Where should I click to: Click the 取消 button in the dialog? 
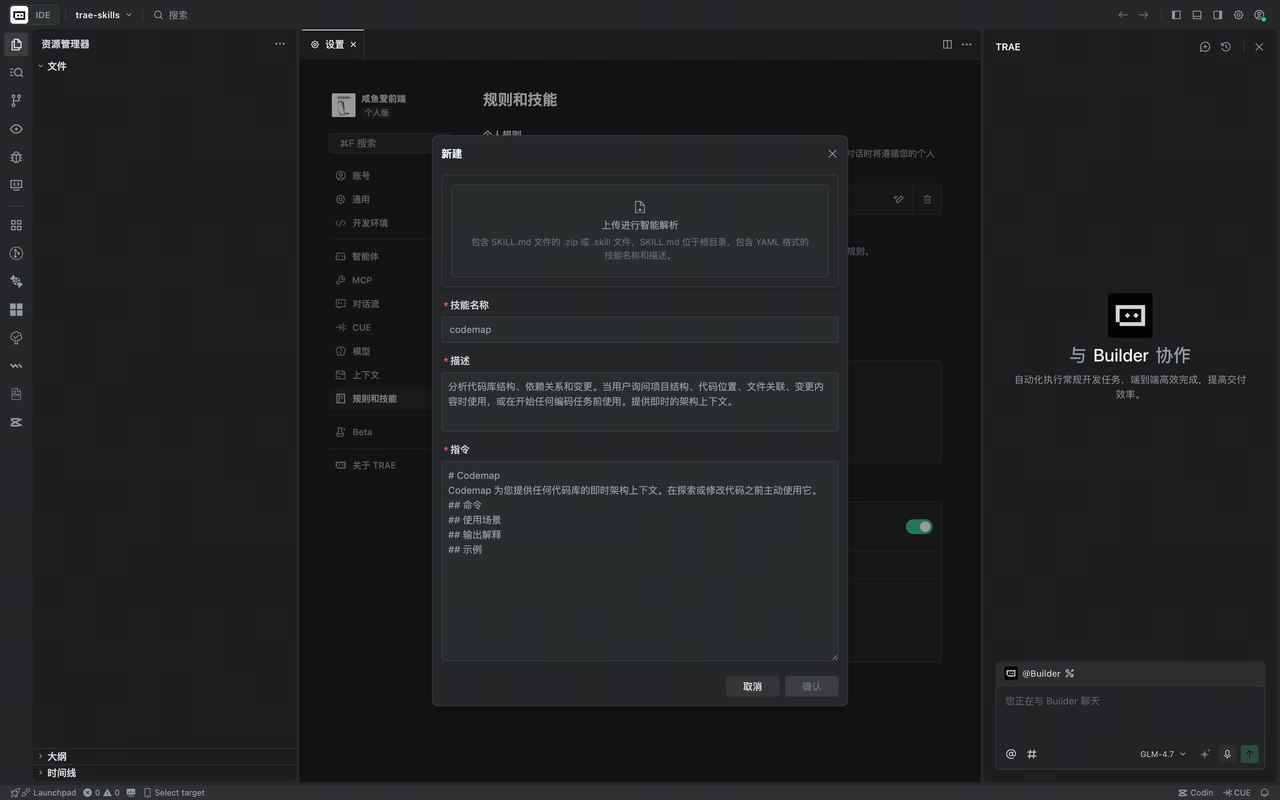point(752,686)
